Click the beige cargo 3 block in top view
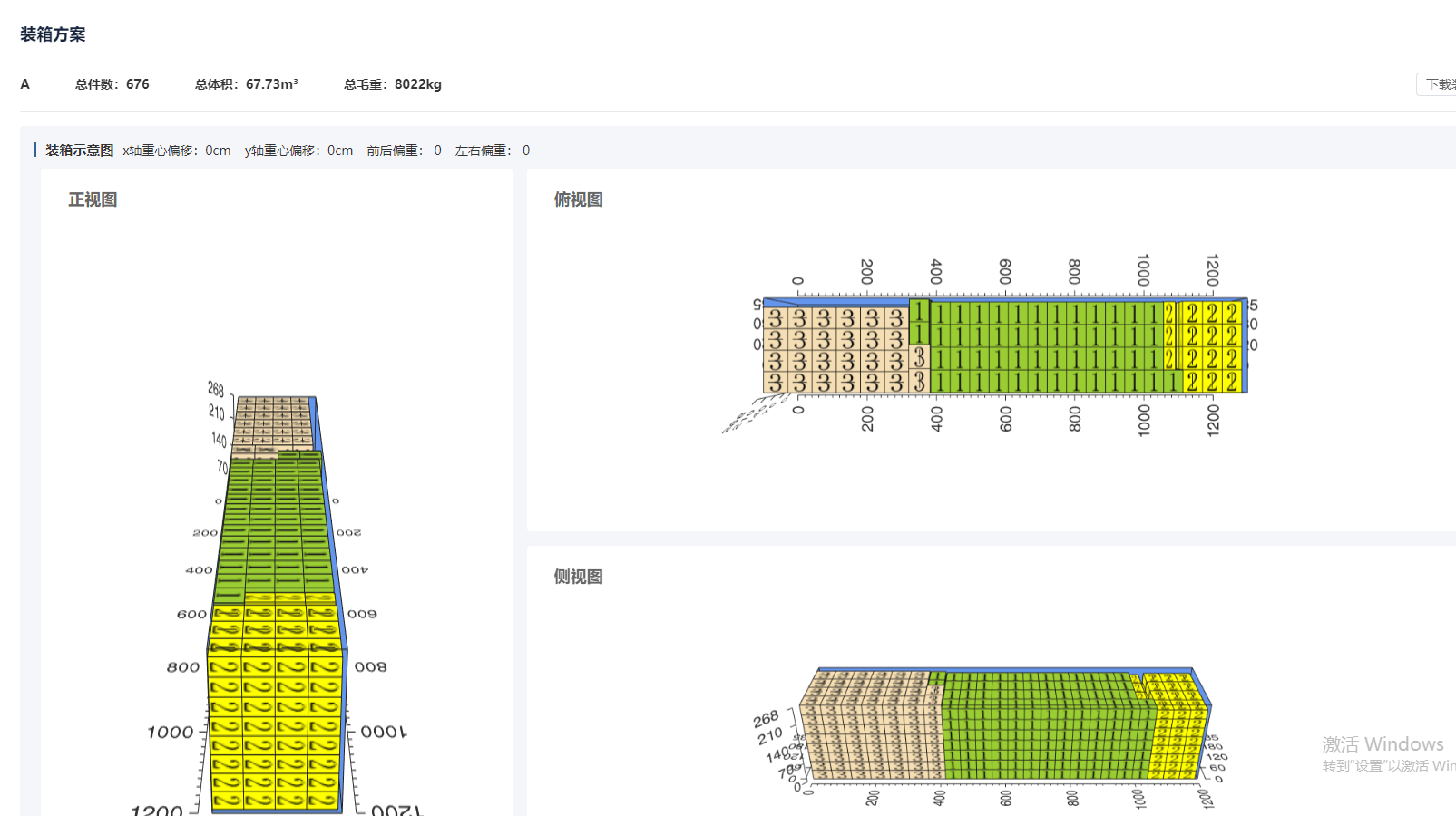Image resolution: width=1456 pixels, height=816 pixels. pos(836,350)
